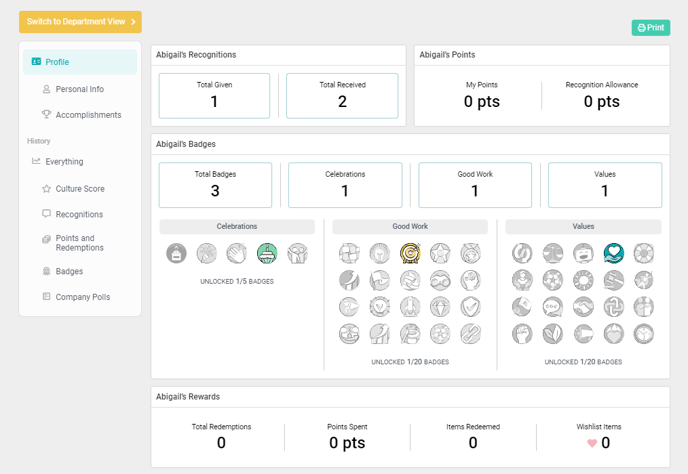This screenshot has height=474, width=688.
Task: Open the Profile menu item
Action: coord(80,62)
